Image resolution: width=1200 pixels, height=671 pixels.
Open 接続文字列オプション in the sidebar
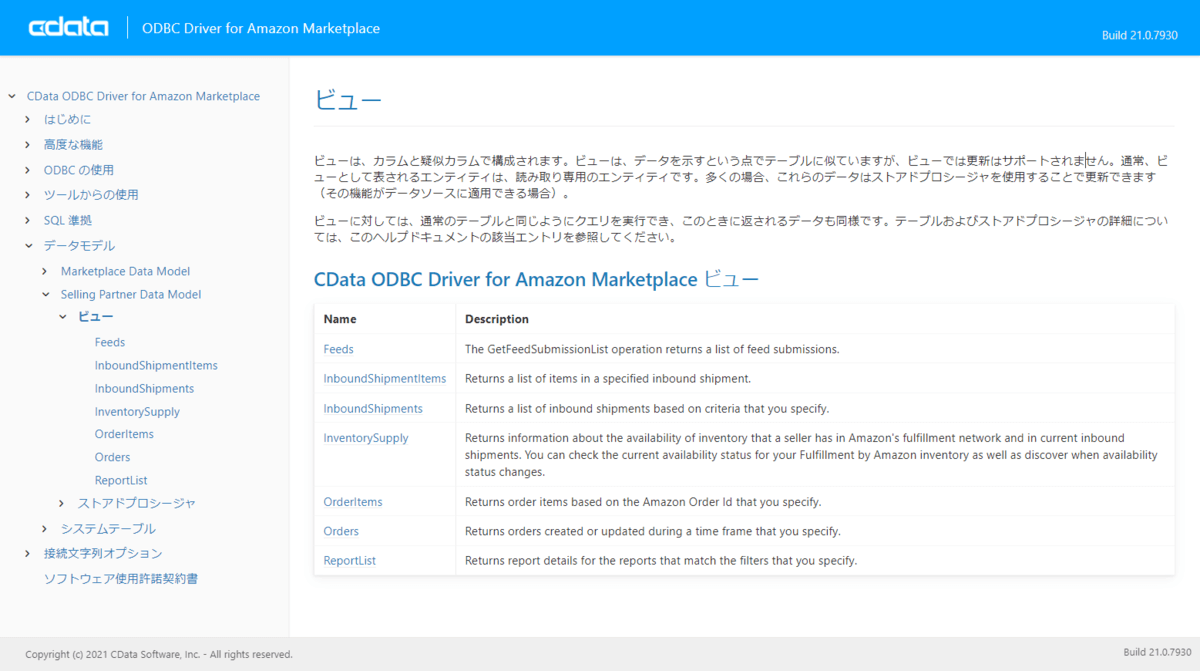103,554
